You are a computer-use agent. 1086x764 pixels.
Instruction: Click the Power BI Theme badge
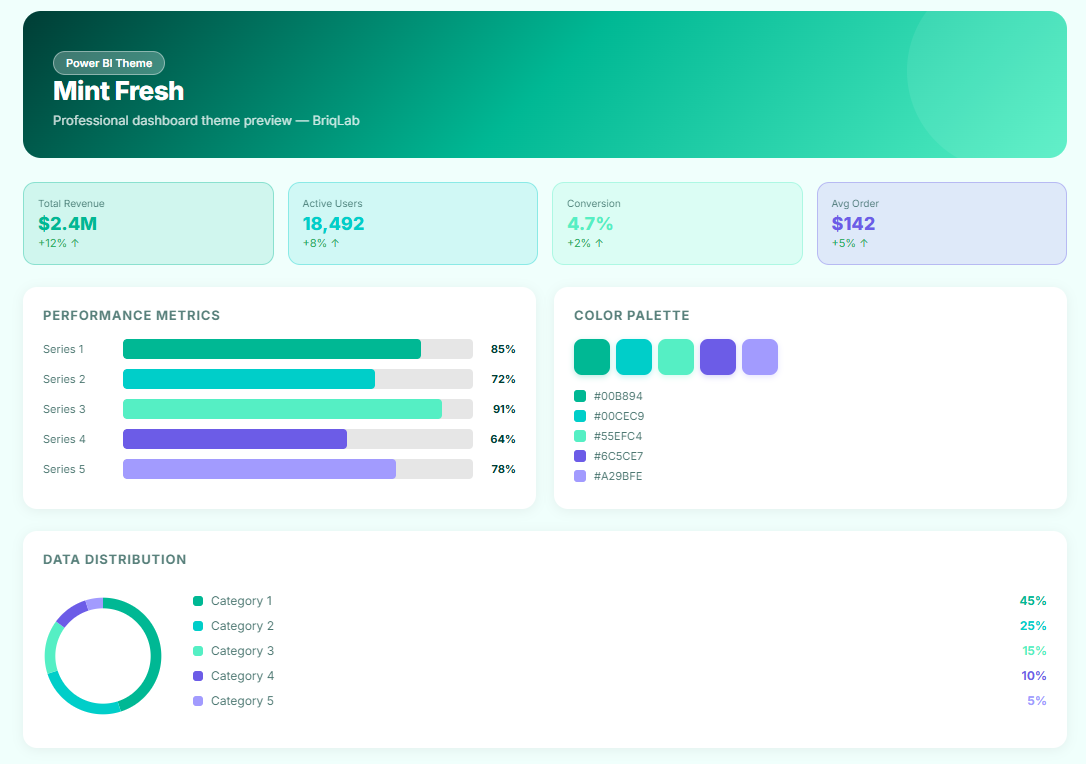click(109, 63)
